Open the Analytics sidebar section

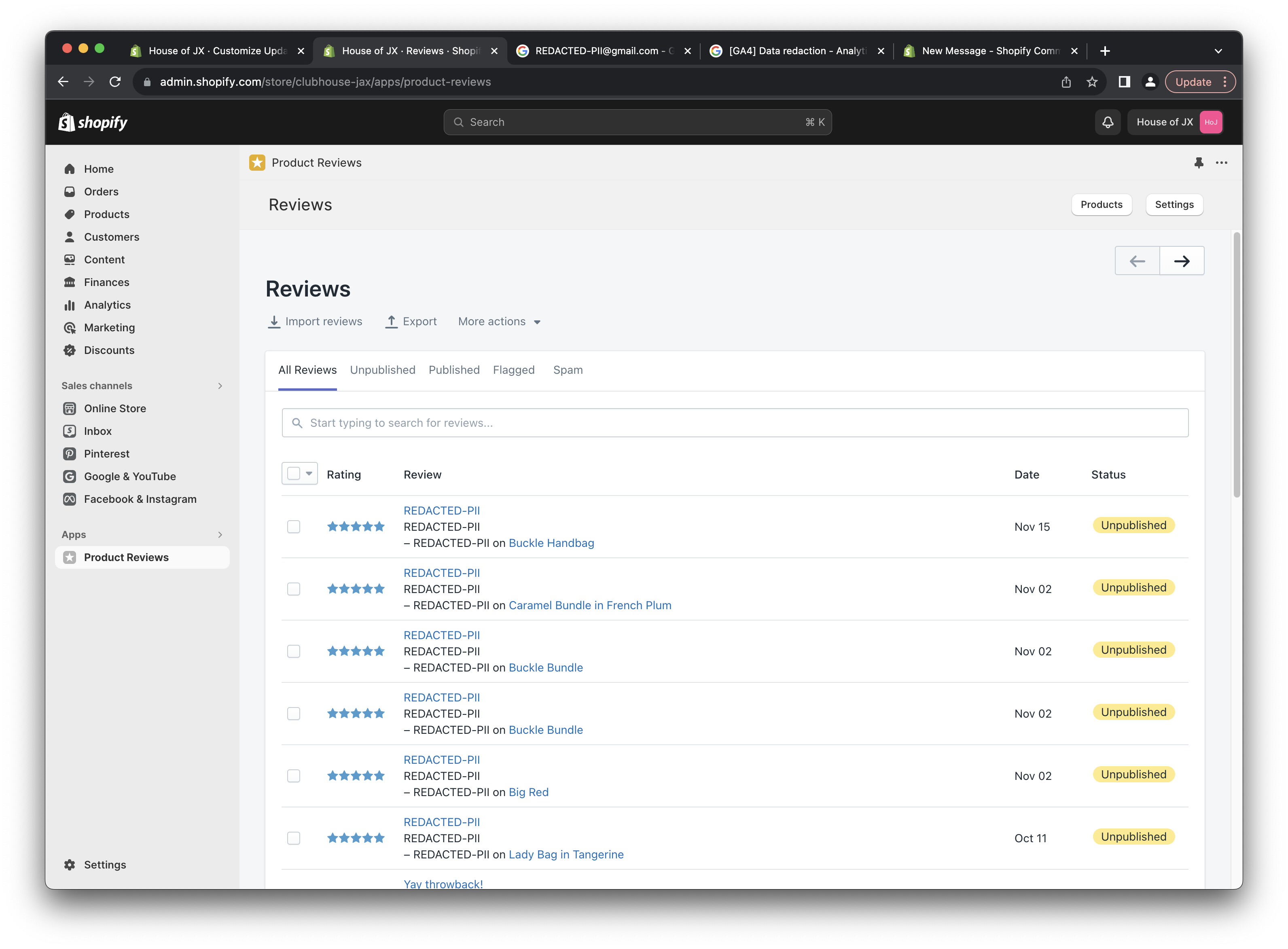pyautogui.click(x=107, y=305)
